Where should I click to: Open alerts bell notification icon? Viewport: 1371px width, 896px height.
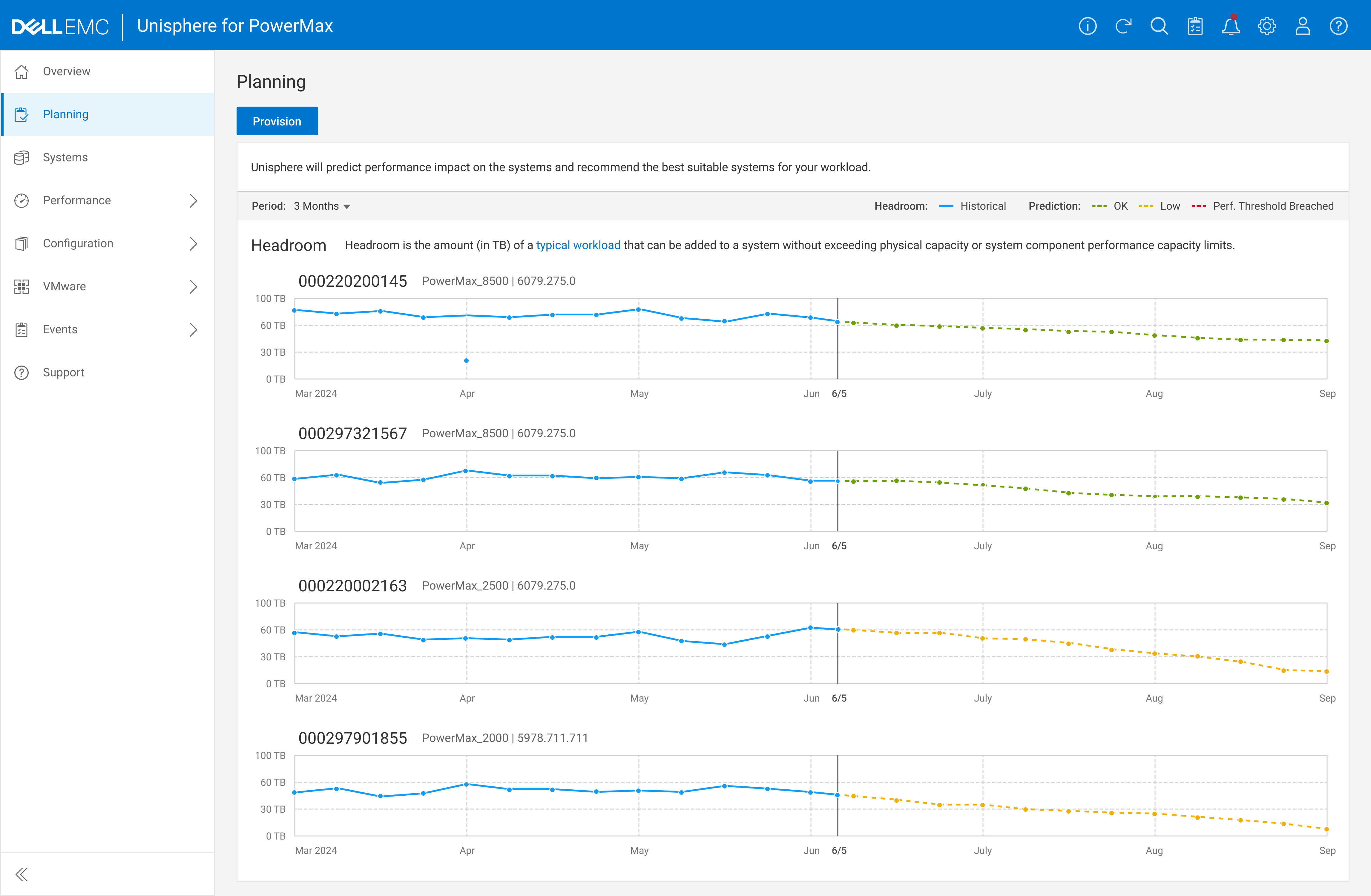1231,26
